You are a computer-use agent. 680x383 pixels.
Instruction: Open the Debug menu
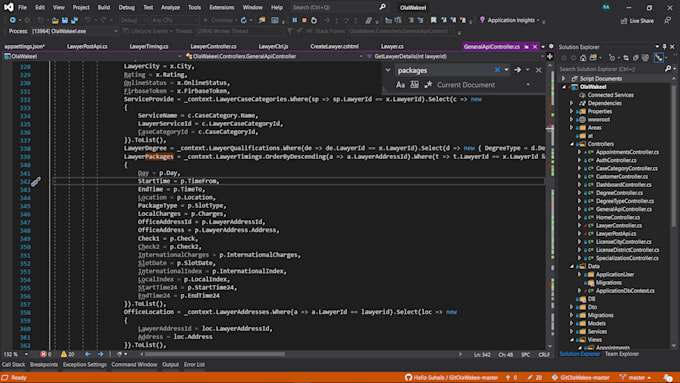pyautogui.click(x=127, y=7)
